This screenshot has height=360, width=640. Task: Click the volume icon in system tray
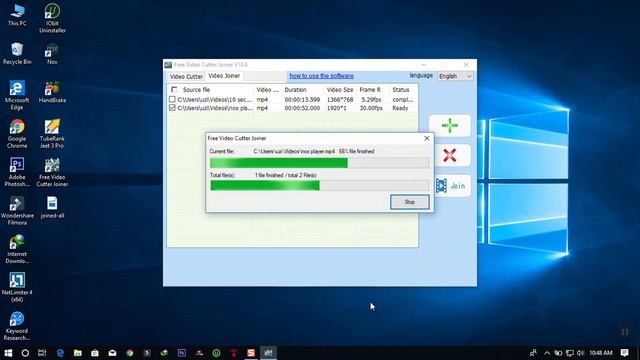click(580, 353)
